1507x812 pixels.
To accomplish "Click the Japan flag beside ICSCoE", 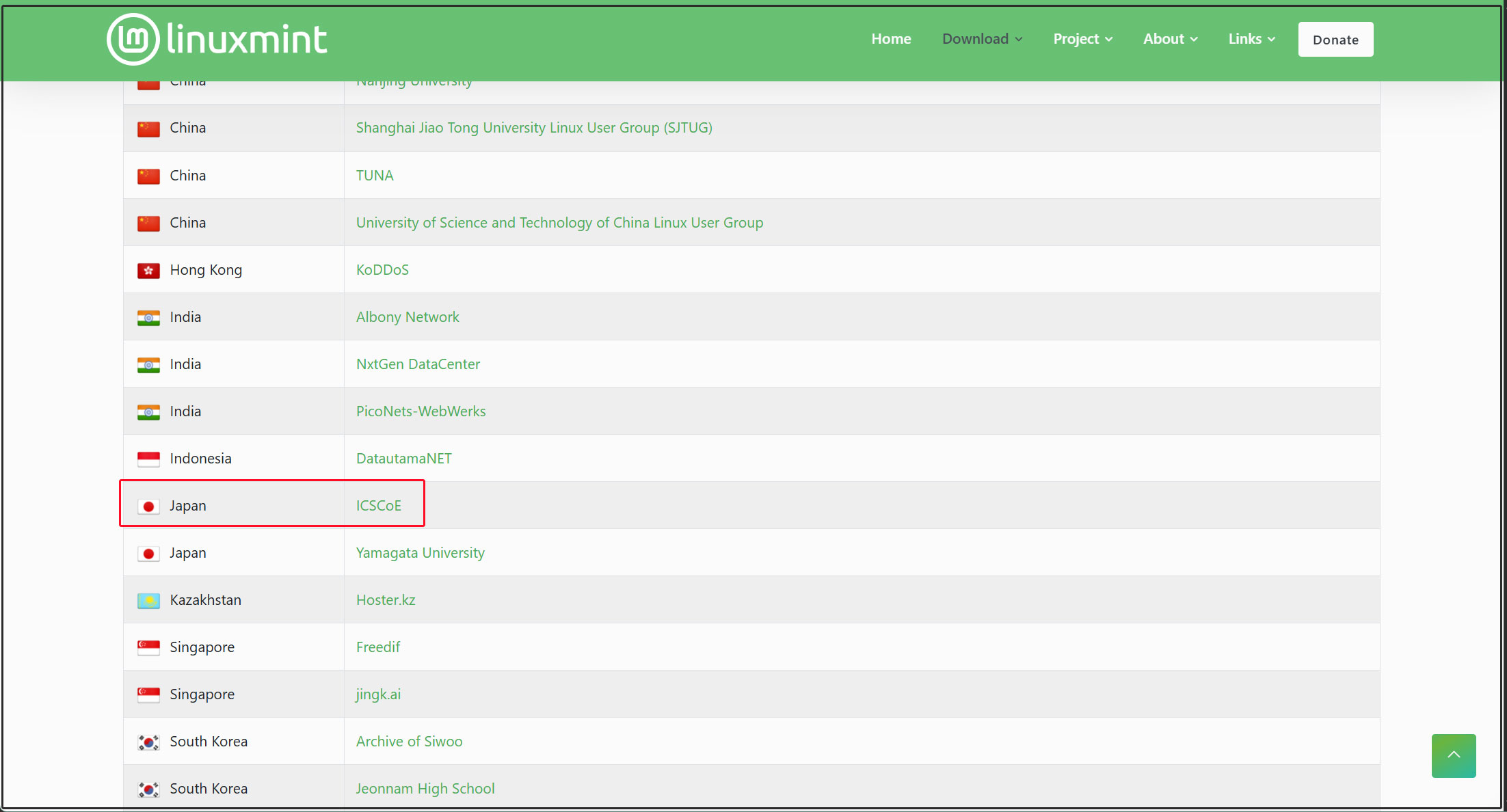I will point(148,506).
